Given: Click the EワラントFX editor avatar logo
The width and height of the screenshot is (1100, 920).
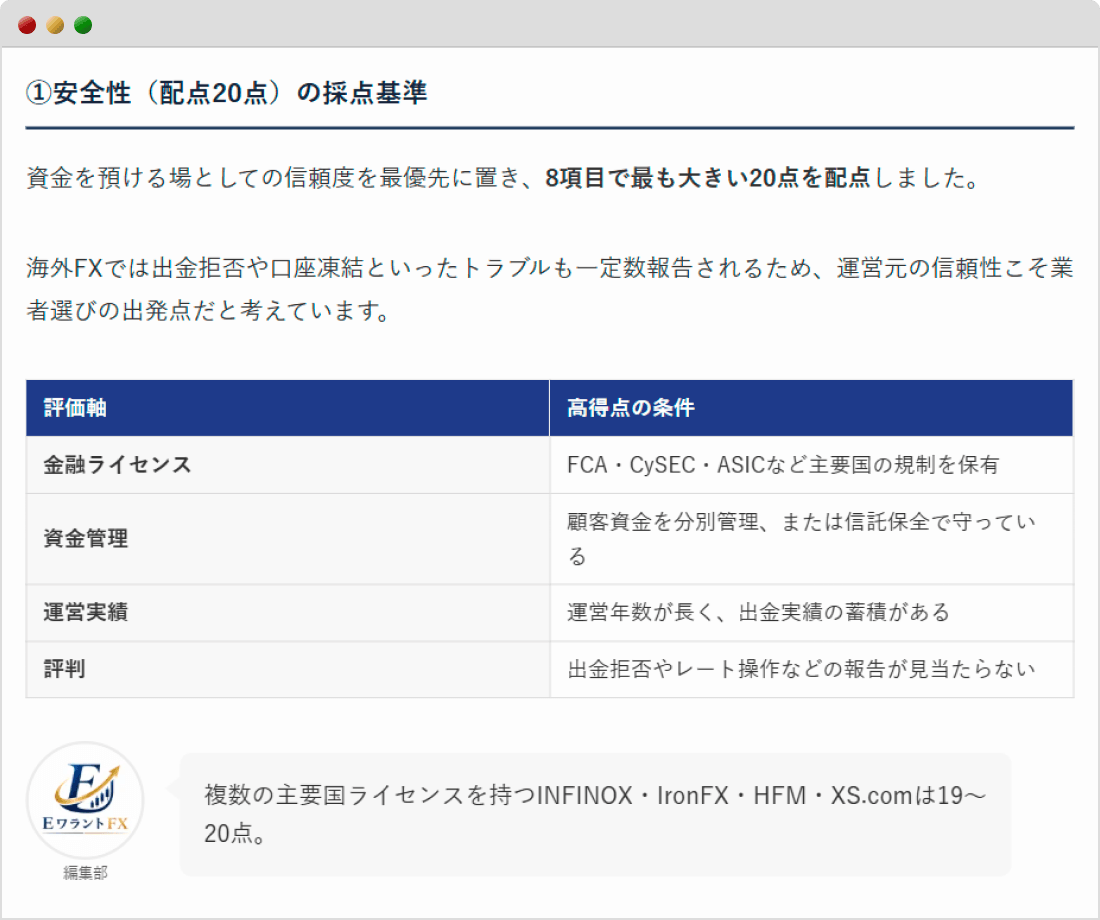Looking at the screenshot, I should point(85,800).
